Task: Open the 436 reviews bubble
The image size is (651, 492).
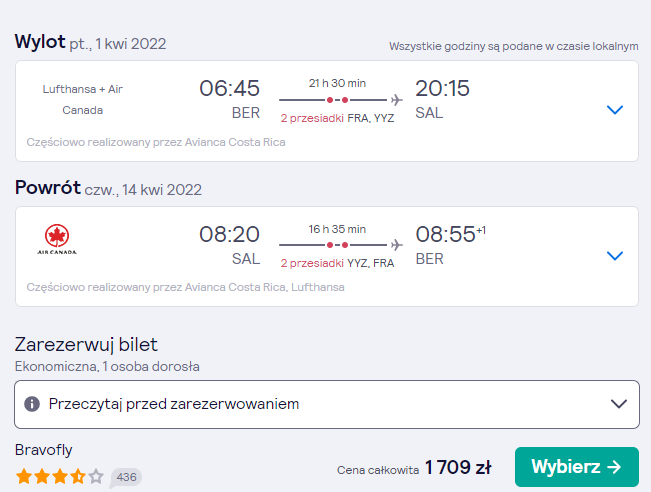Action: pos(126,477)
